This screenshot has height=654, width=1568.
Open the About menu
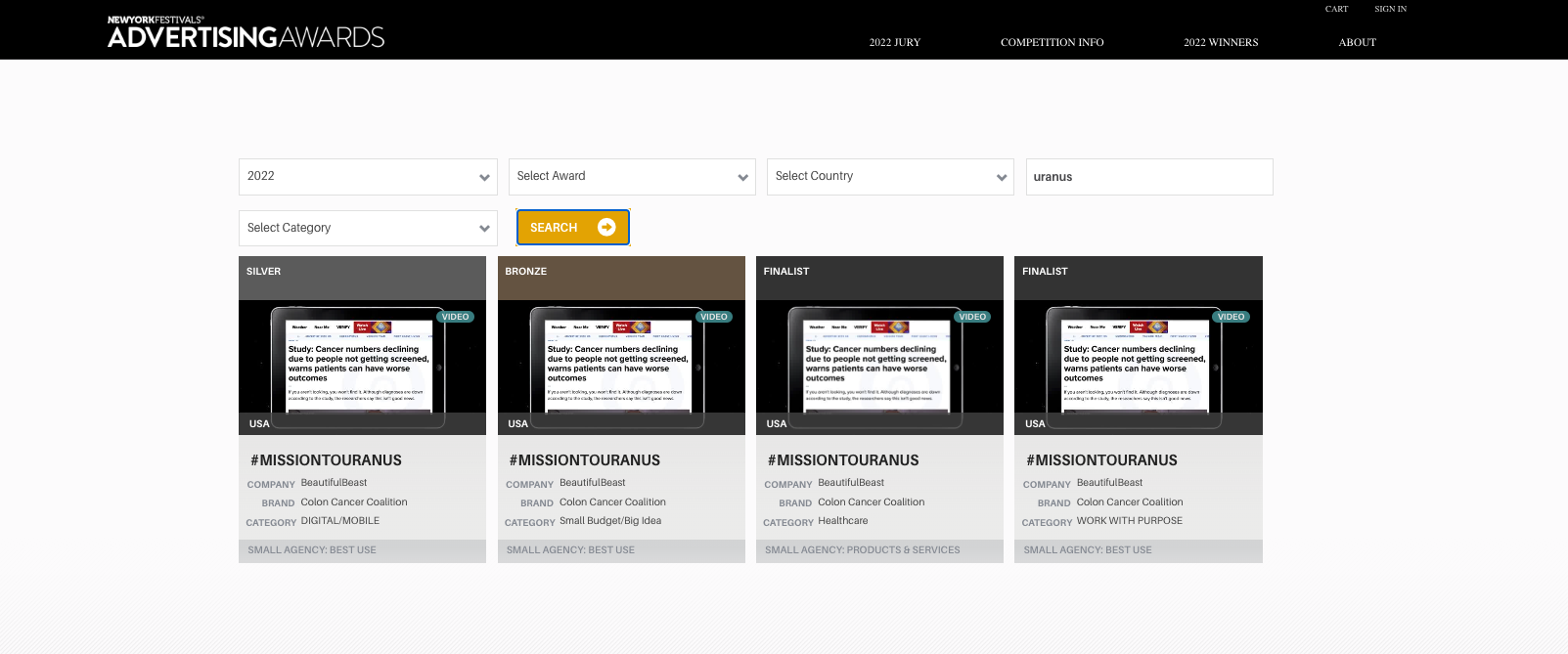pos(1357,42)
